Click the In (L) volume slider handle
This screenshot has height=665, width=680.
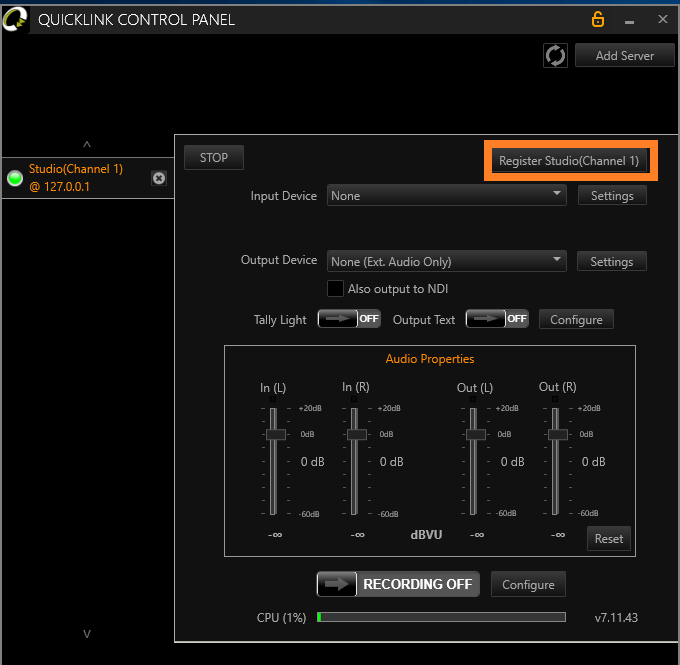(x=275, y=434)
